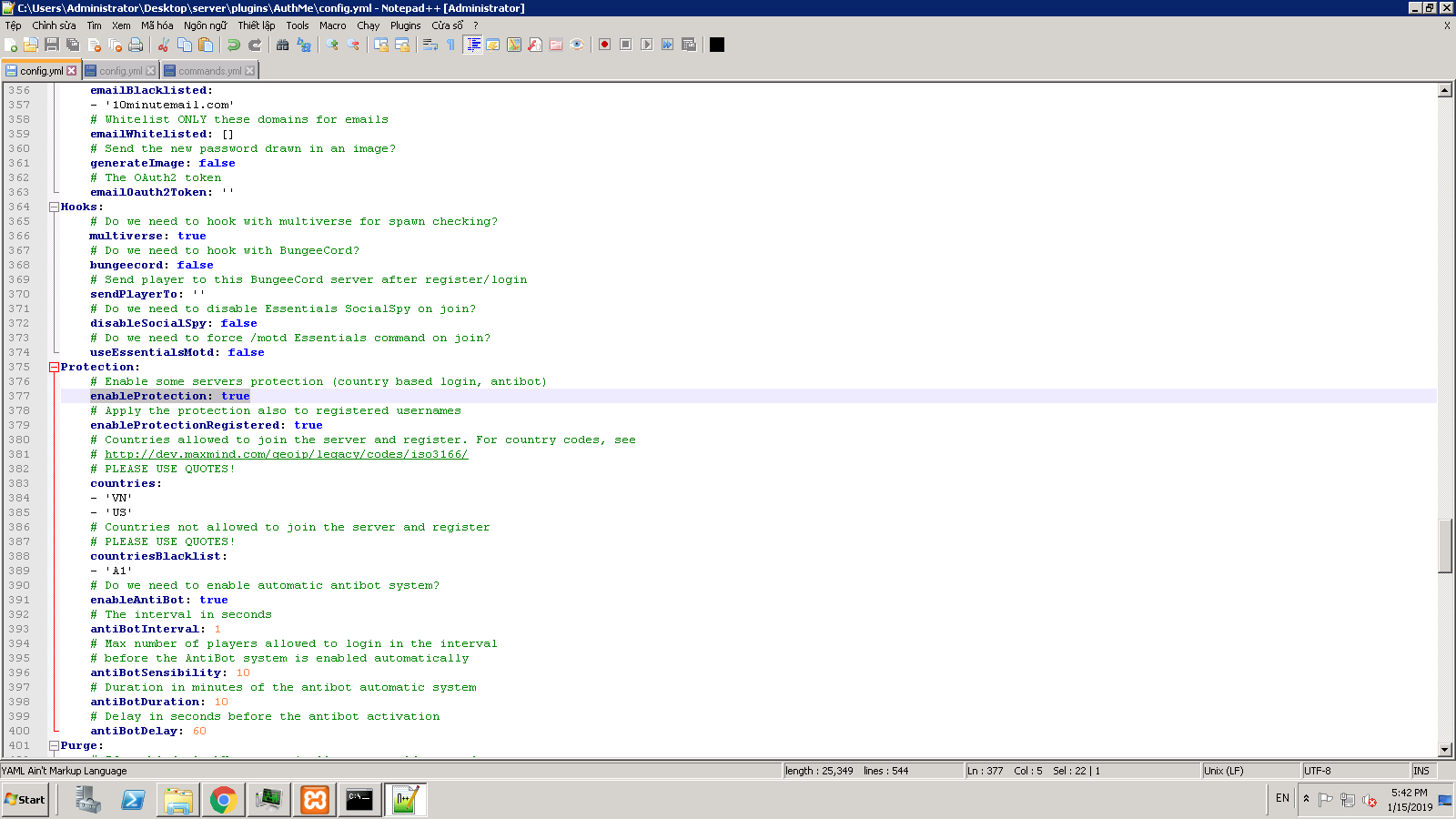The height and width of the screenshot is (819, 1456).
Task: Switch to the commands.yml tab
Action: (209, 70)
